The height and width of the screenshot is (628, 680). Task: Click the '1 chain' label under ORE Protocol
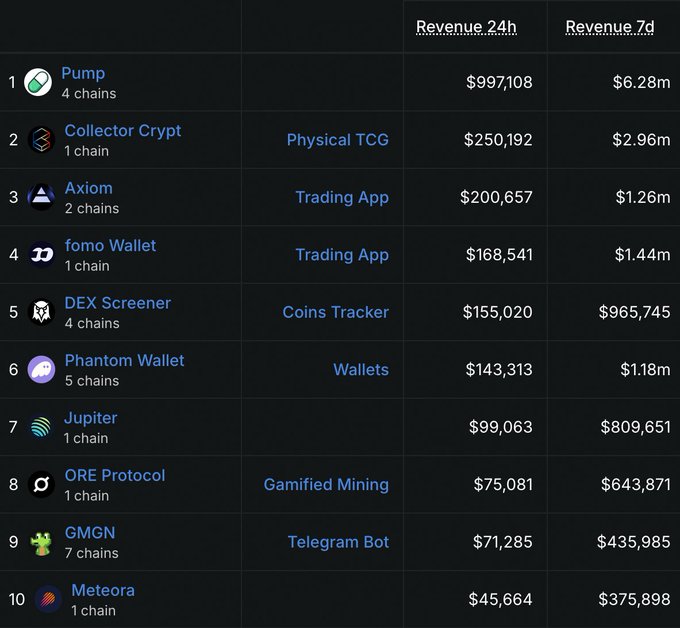87,496
